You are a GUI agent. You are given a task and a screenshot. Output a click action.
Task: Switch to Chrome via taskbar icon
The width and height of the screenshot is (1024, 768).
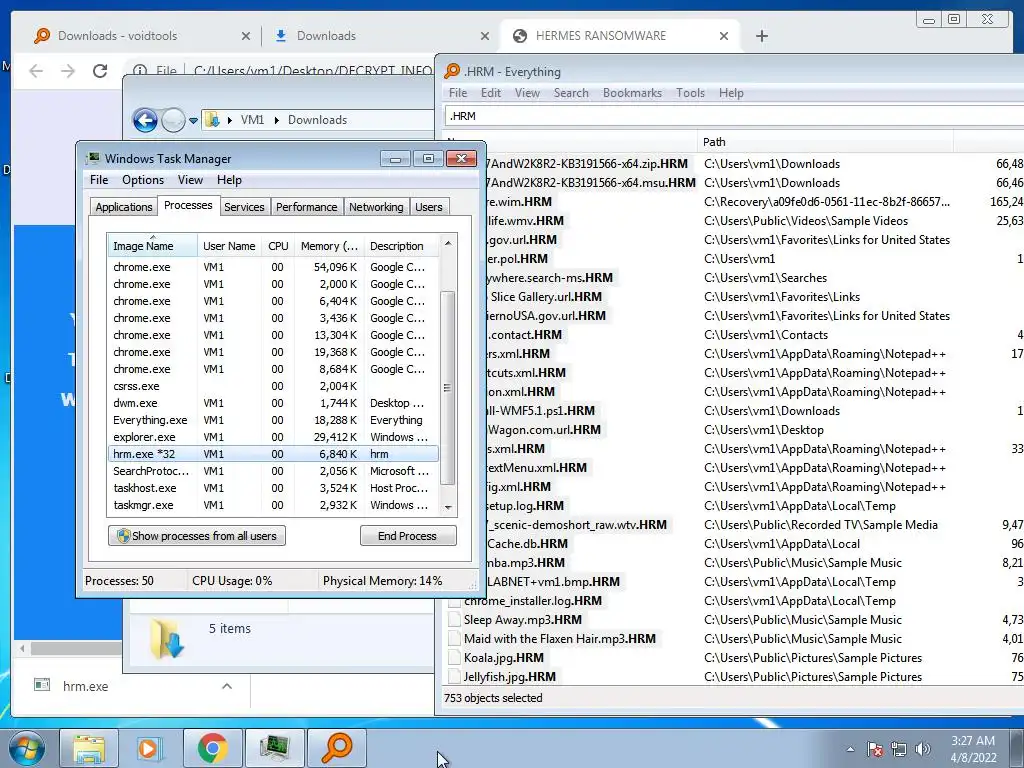tap(212, 748)
